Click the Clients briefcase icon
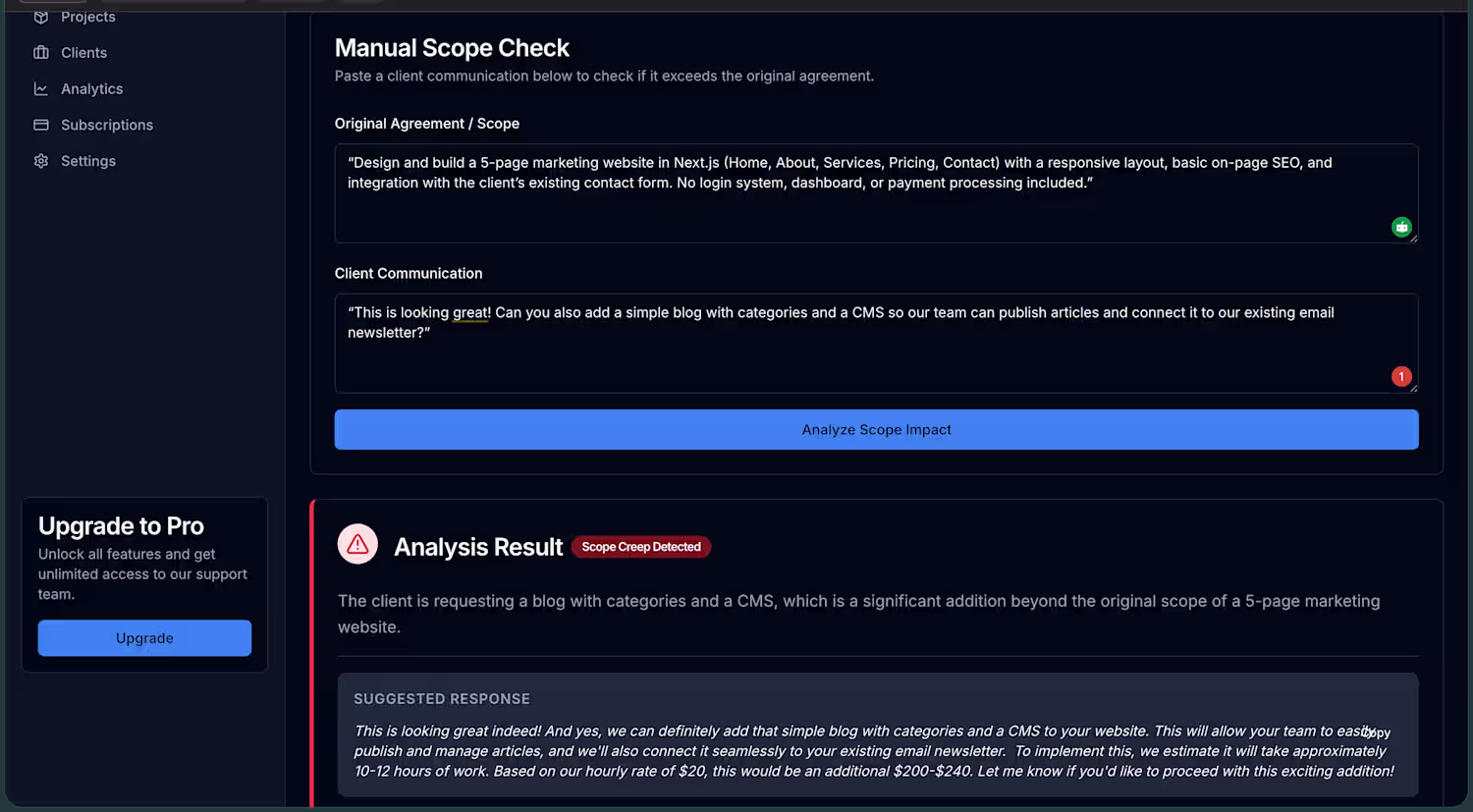This screenshot has width=1473, height=812. 41,53
